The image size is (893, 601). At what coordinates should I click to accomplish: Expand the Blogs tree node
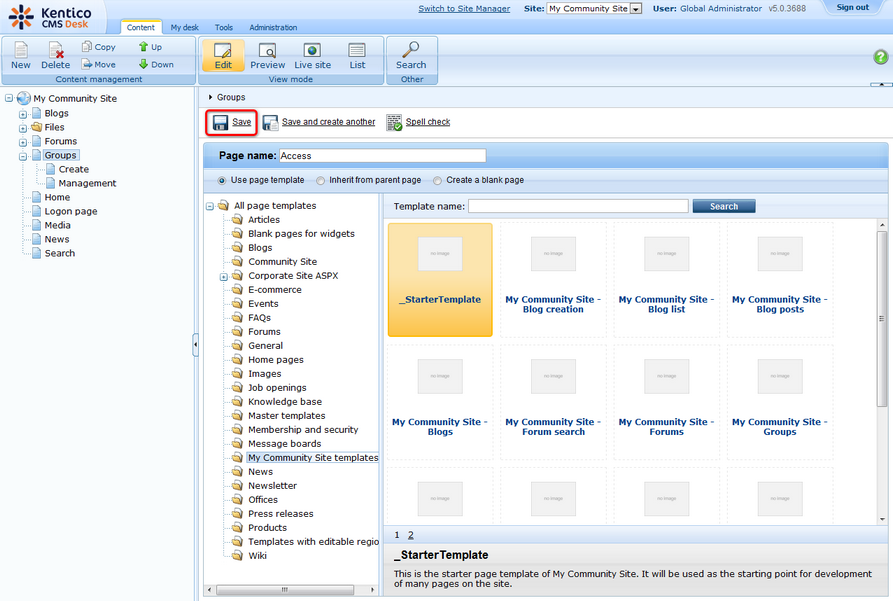[x=23, y=114]
